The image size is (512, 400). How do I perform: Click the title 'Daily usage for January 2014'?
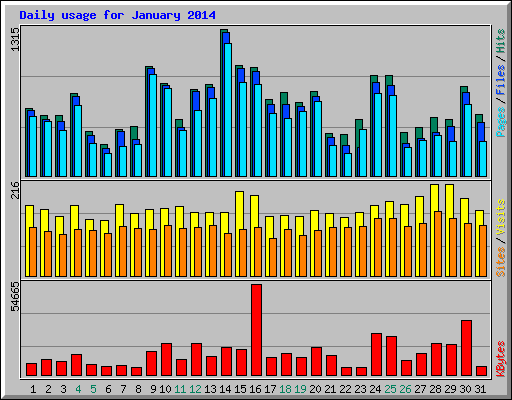[x=117, y=15]
